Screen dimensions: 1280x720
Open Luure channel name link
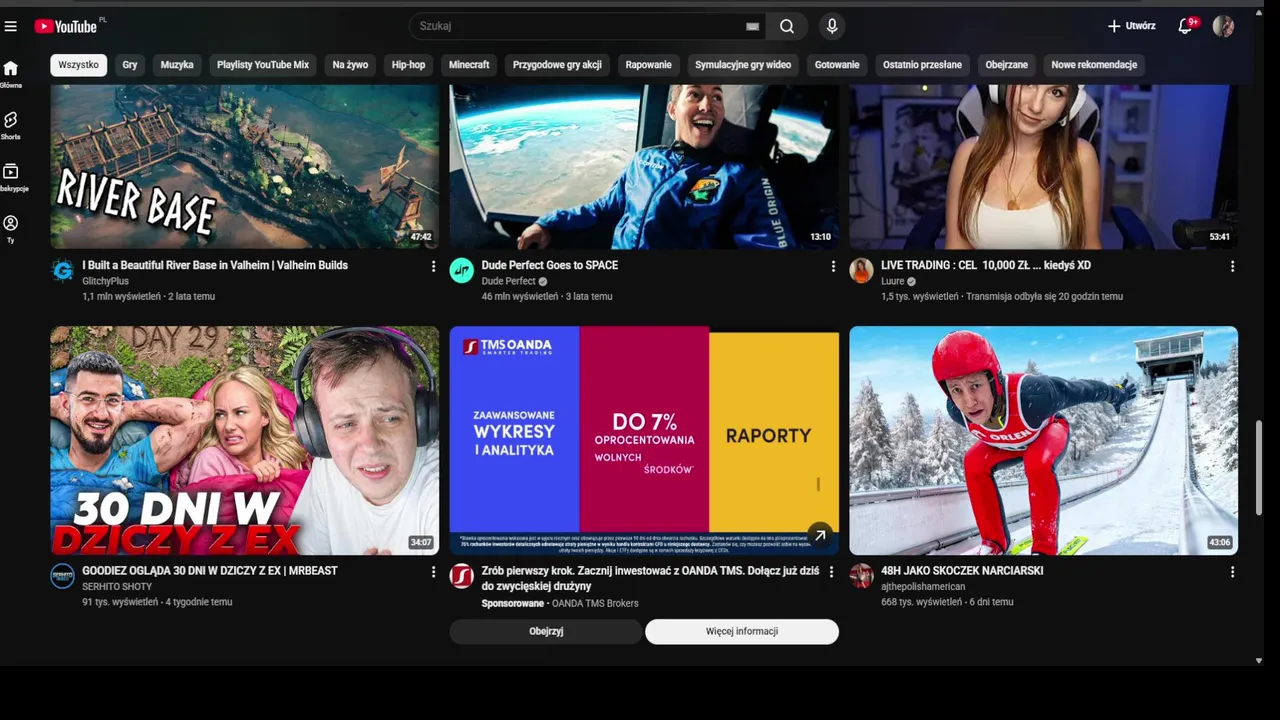pos(892,281)
